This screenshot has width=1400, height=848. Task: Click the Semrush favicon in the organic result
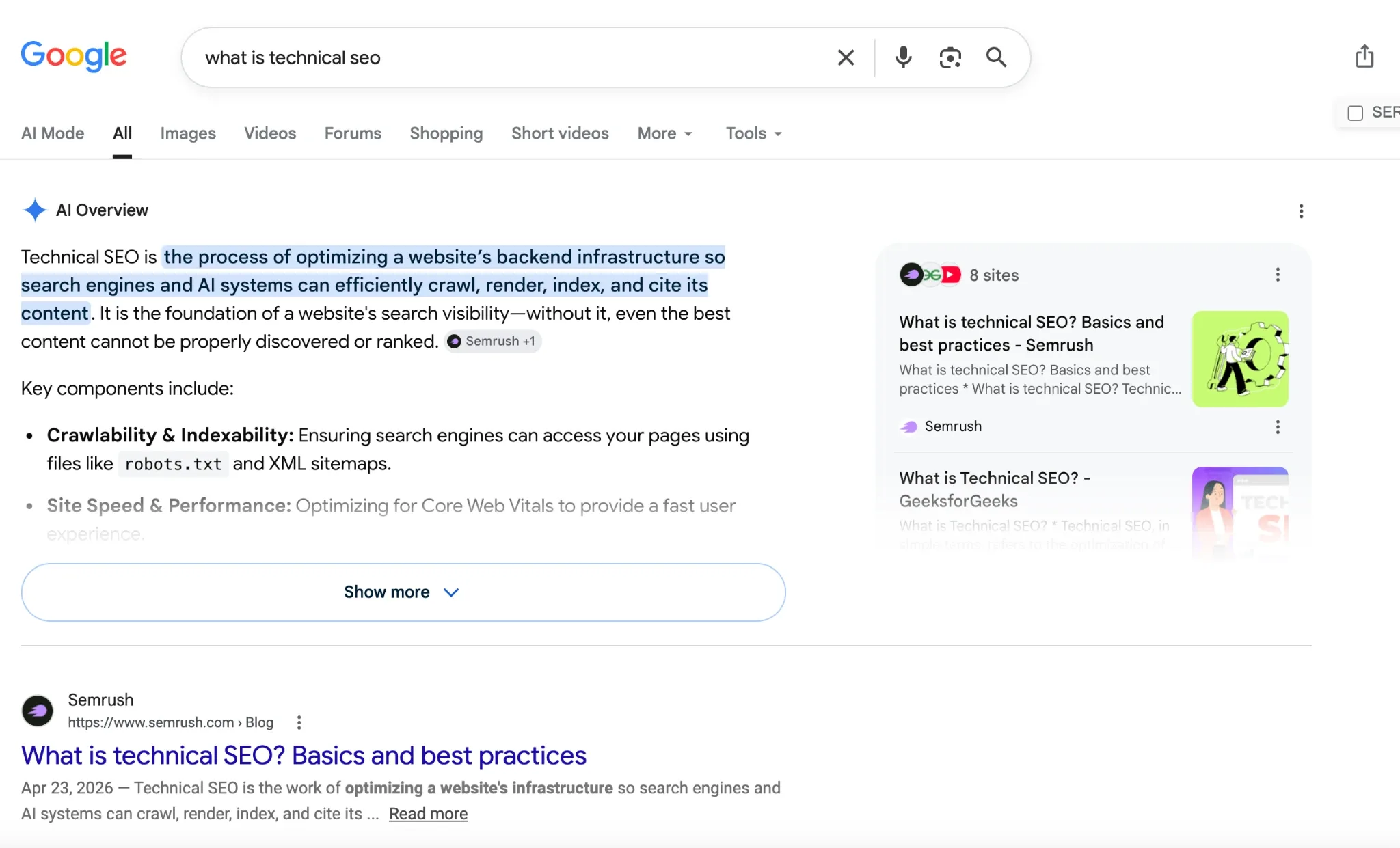tap(38, 711)
